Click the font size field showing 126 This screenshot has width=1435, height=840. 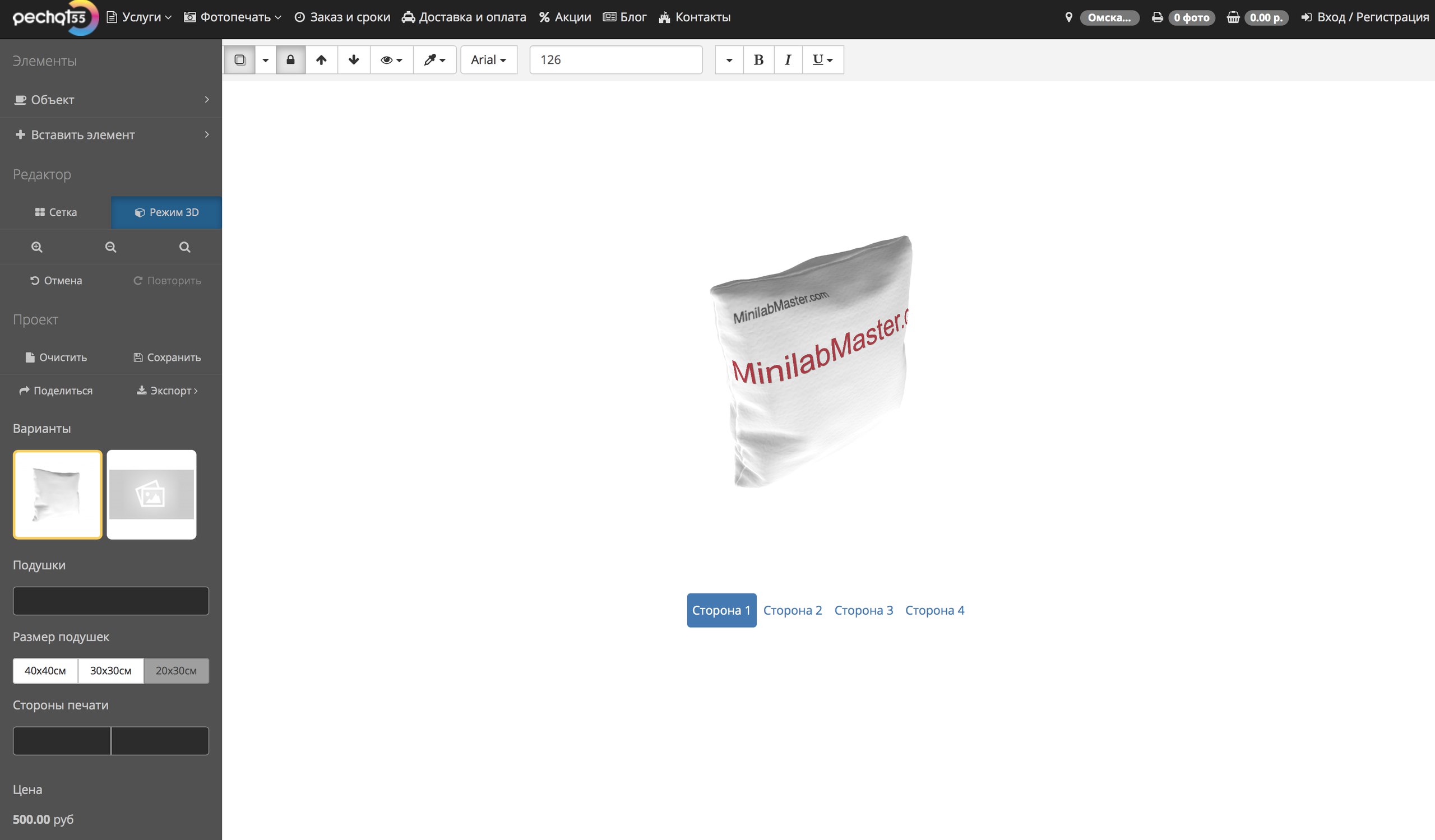615,60
